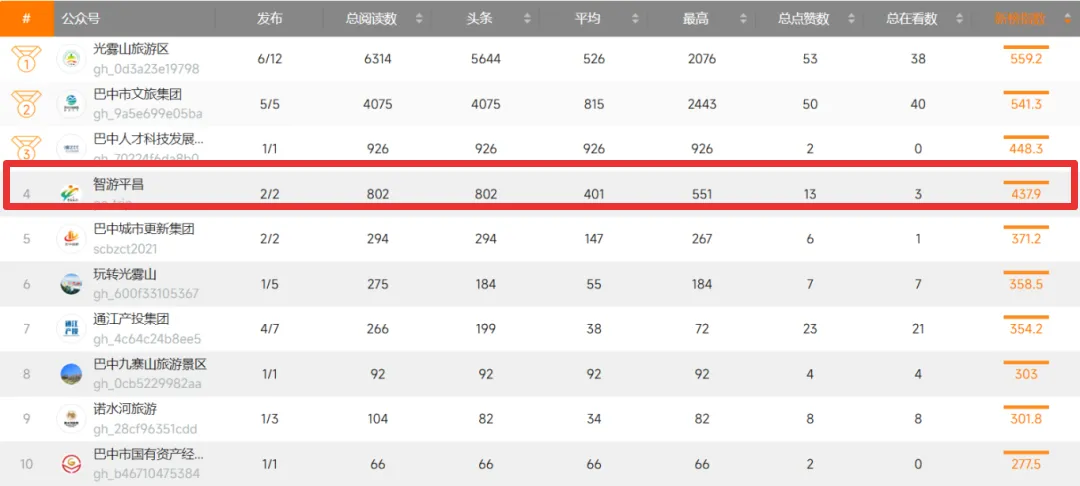Click 巴中市国有资产经营 account logo
Viewport: 1080px width, 486px height.
click(71, 463)
